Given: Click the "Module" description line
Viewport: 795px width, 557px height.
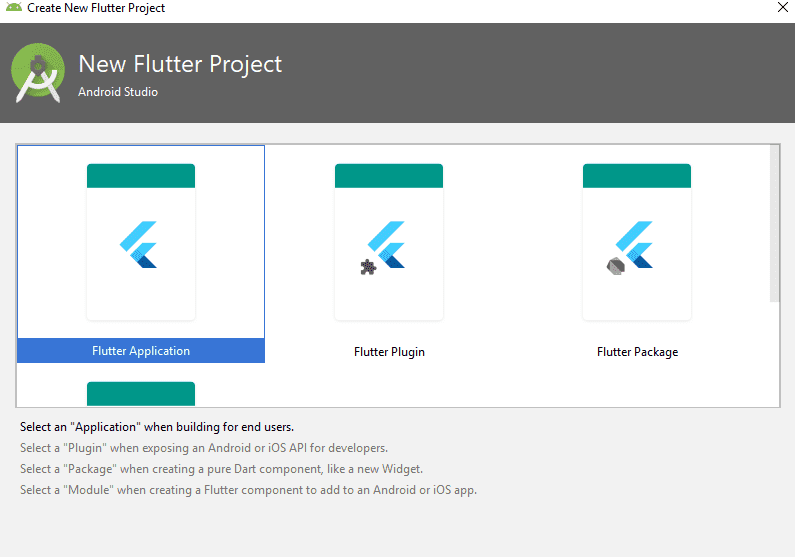Looking at the screenshot, I should [x=248, y=490].
